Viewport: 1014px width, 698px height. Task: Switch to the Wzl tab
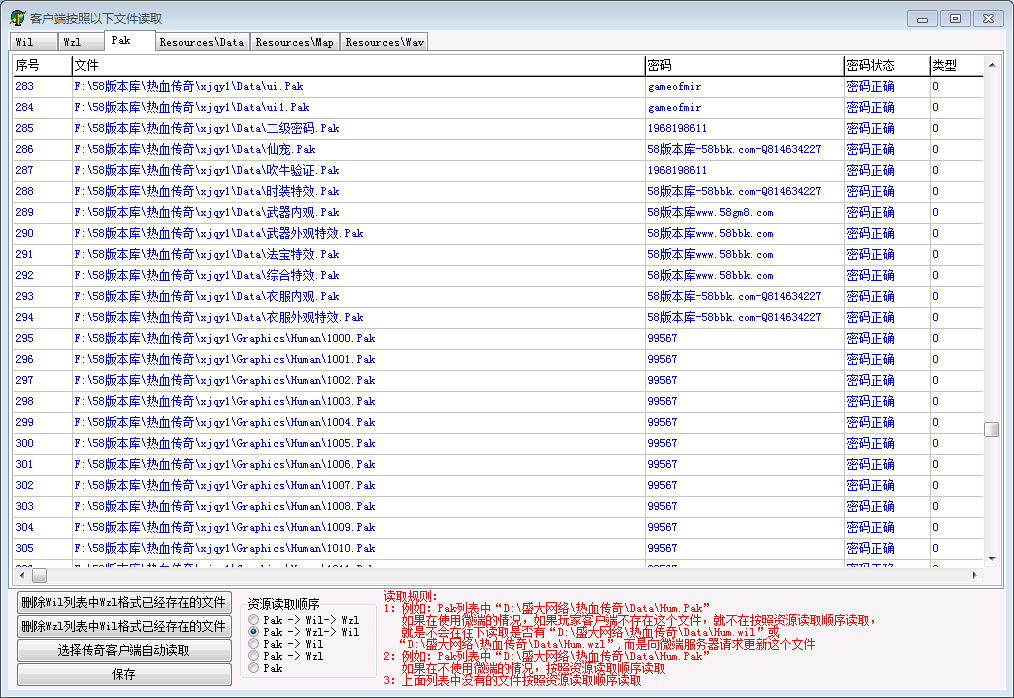81,42
